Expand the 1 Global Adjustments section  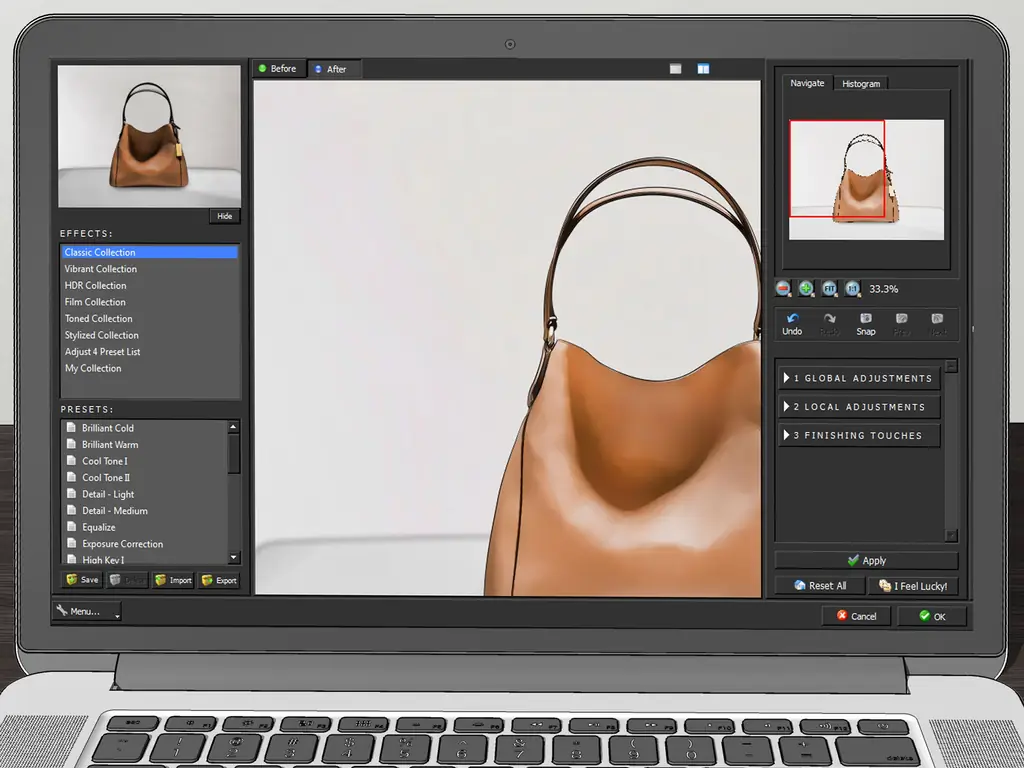click(x=860, y=378)
